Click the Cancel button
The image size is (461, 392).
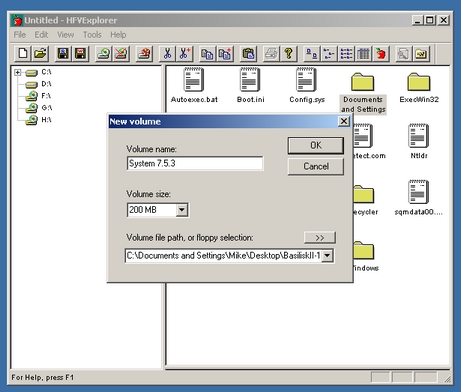(316, 166)
